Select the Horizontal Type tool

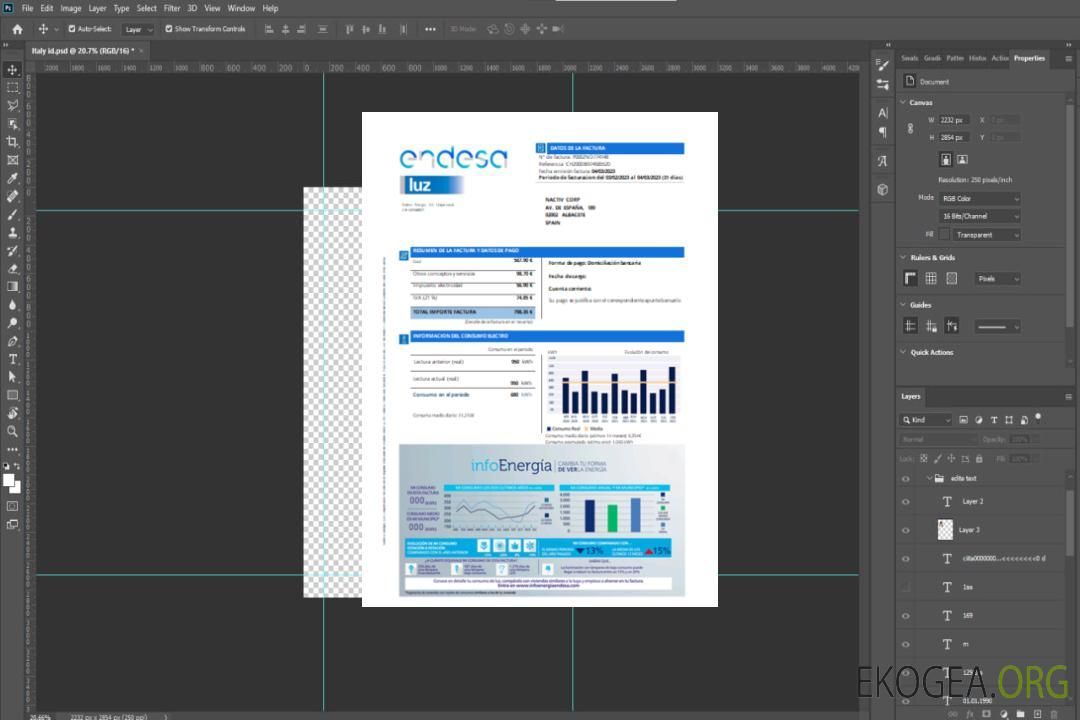click(13, 359)
